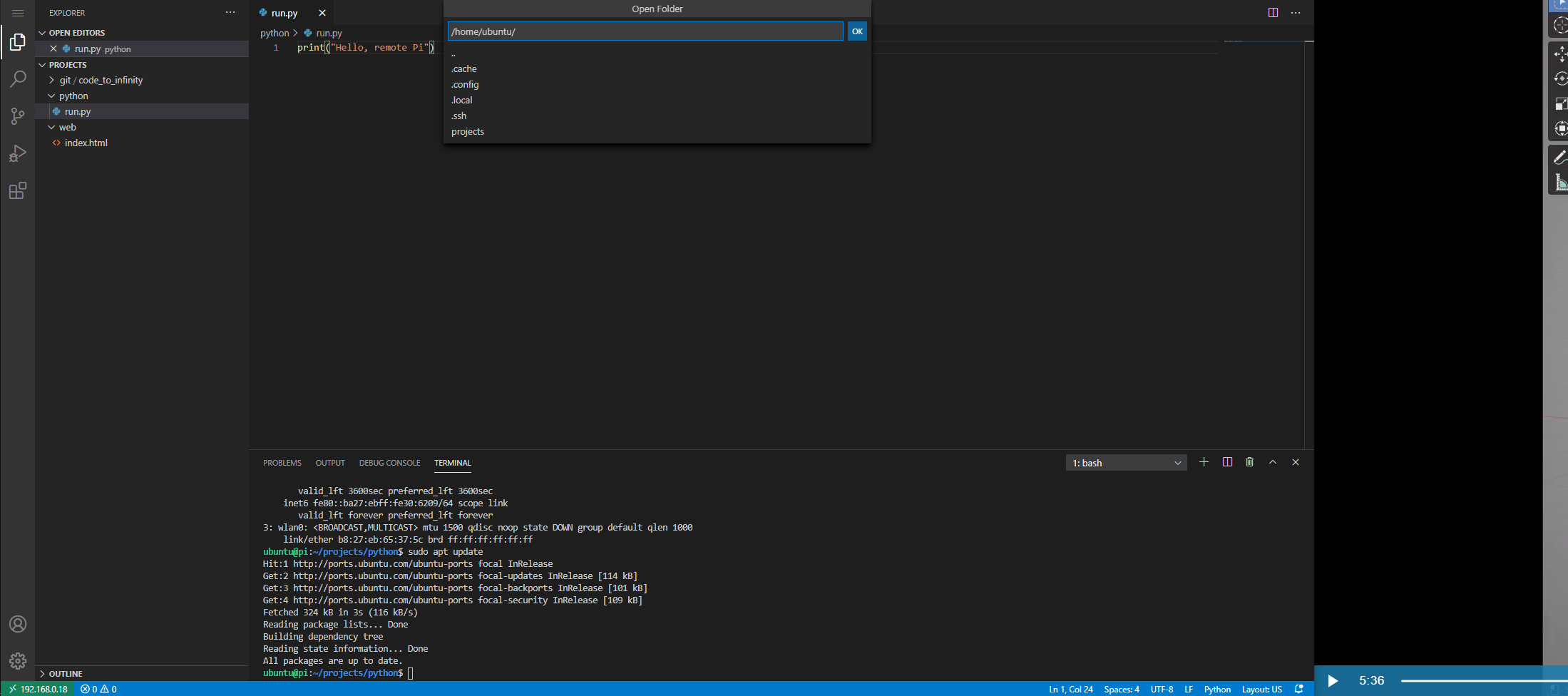Click the remote host 192.168.0.18 indicator
The width and height of the screenshot is (1568, 696).
point(38,689)
